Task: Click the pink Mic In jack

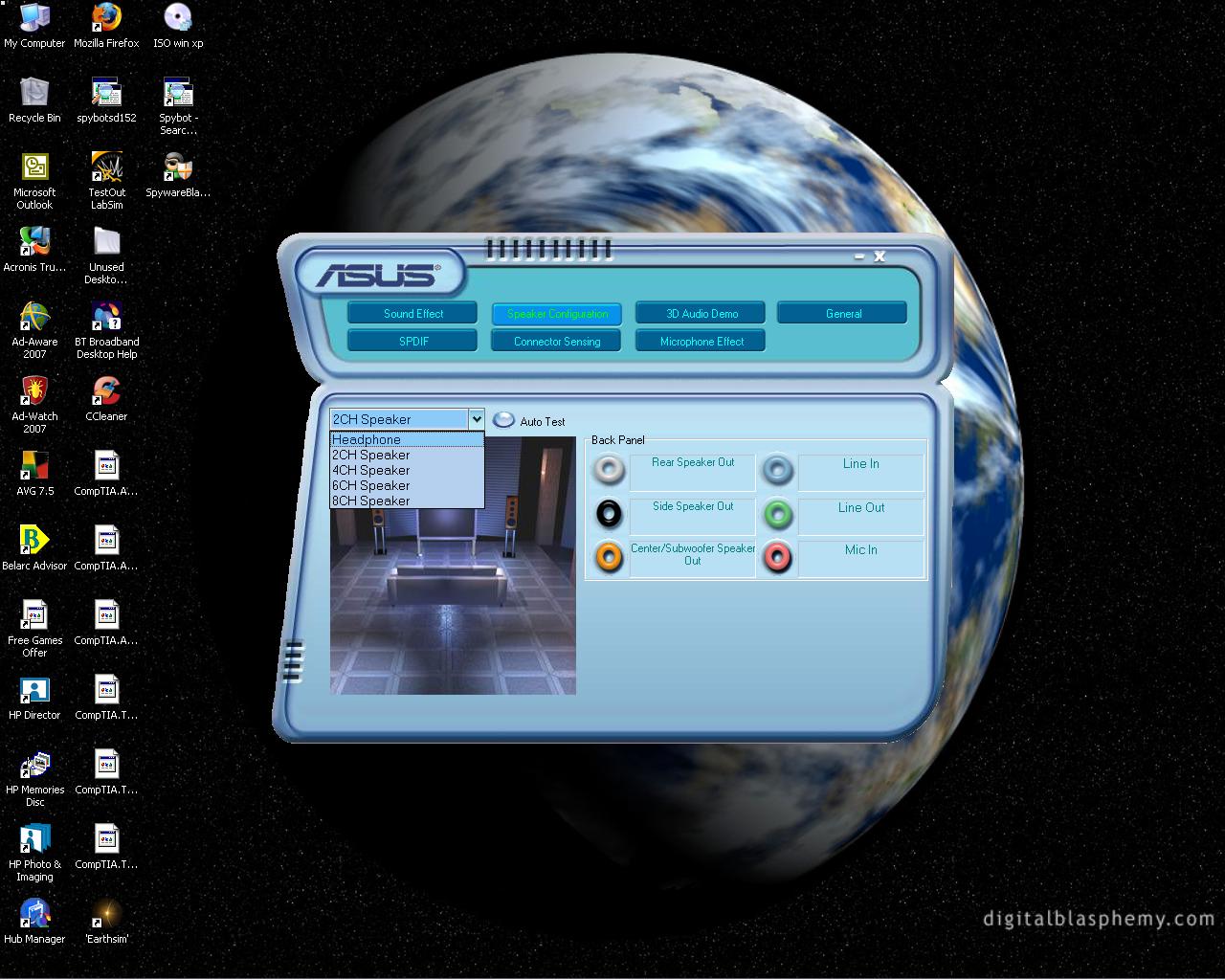Action: tap(777, 556)
